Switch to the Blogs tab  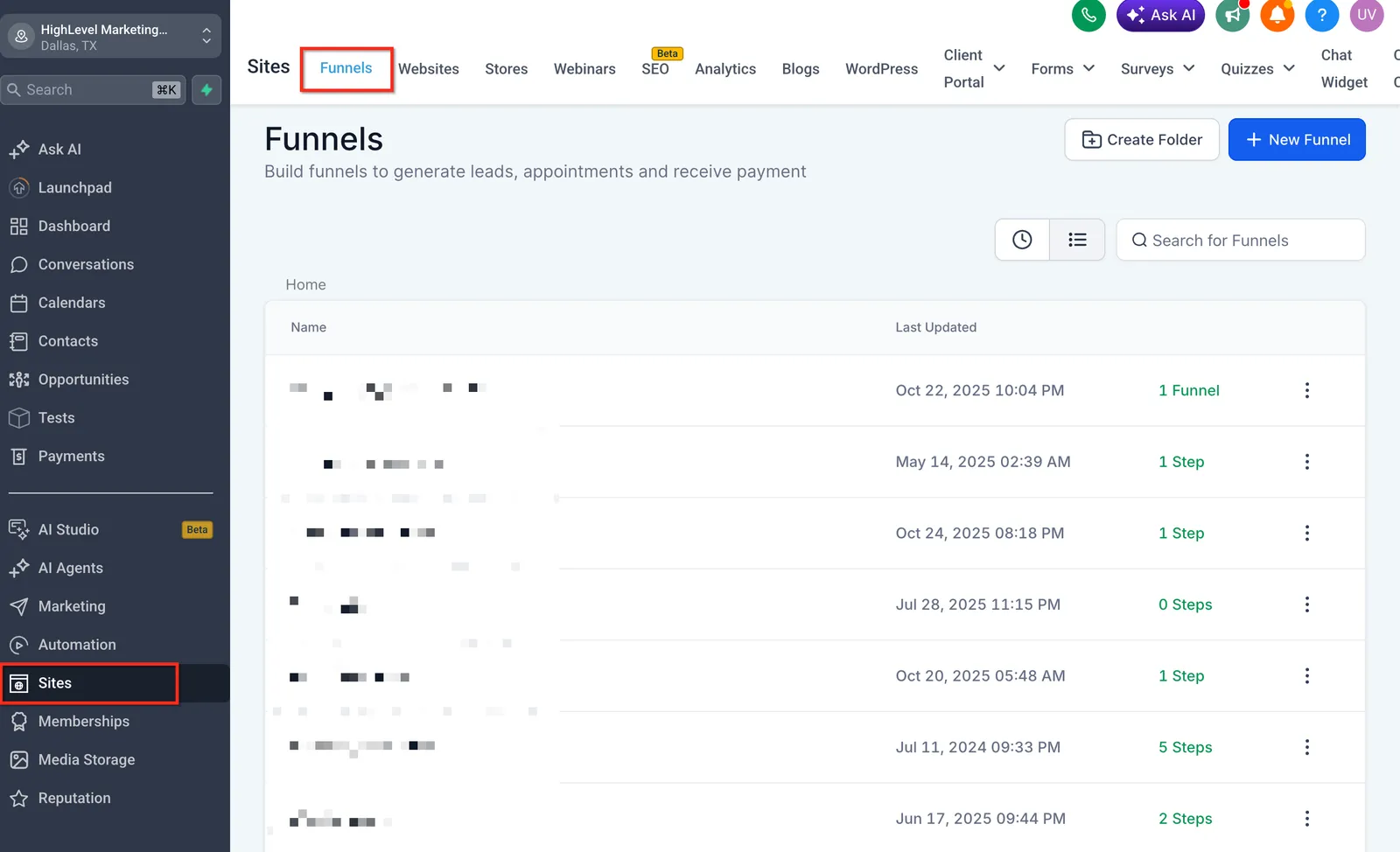pos(801,69)
